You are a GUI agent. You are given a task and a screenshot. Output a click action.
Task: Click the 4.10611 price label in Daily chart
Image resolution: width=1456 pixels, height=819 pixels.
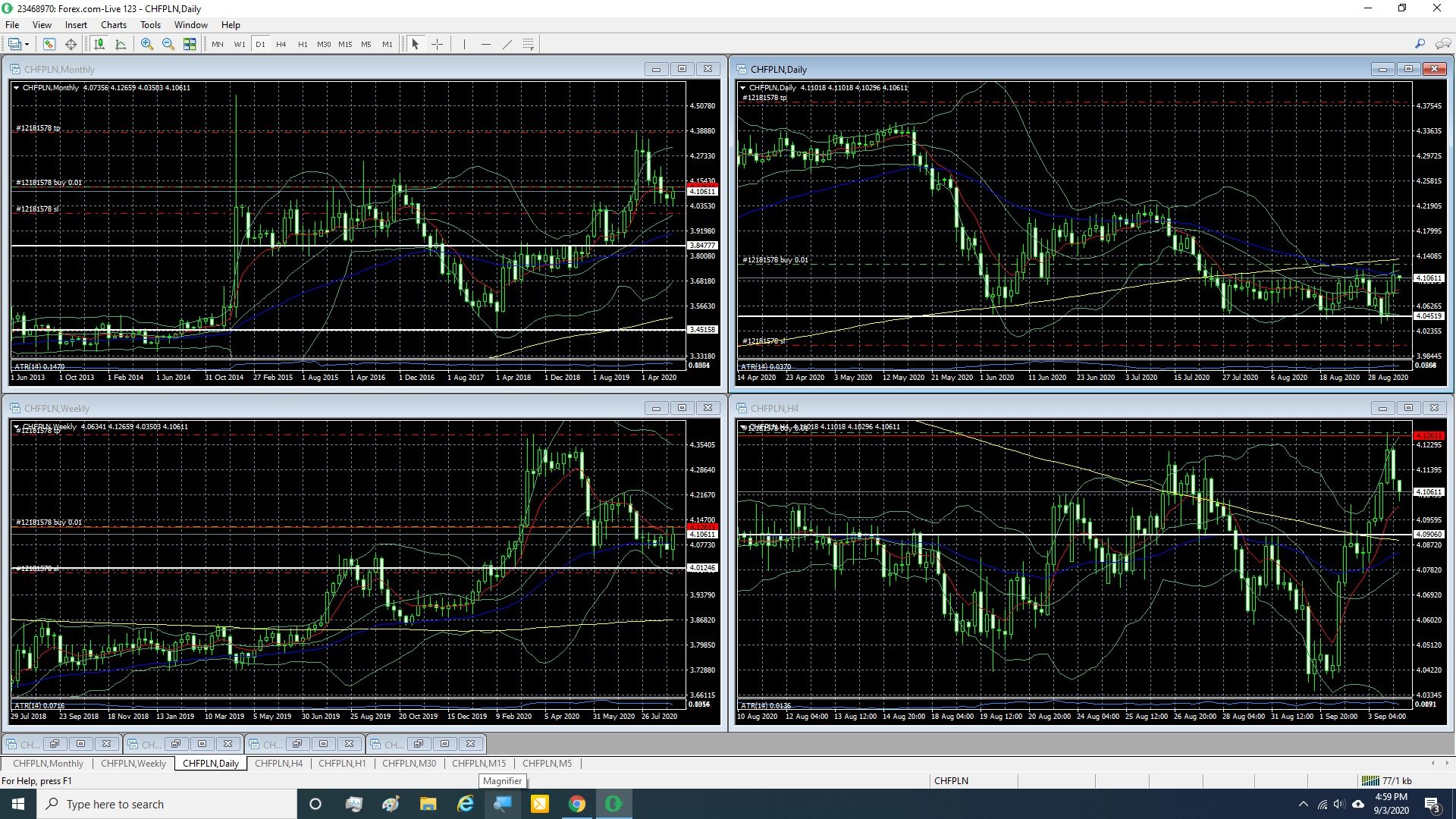point(1429,278)
